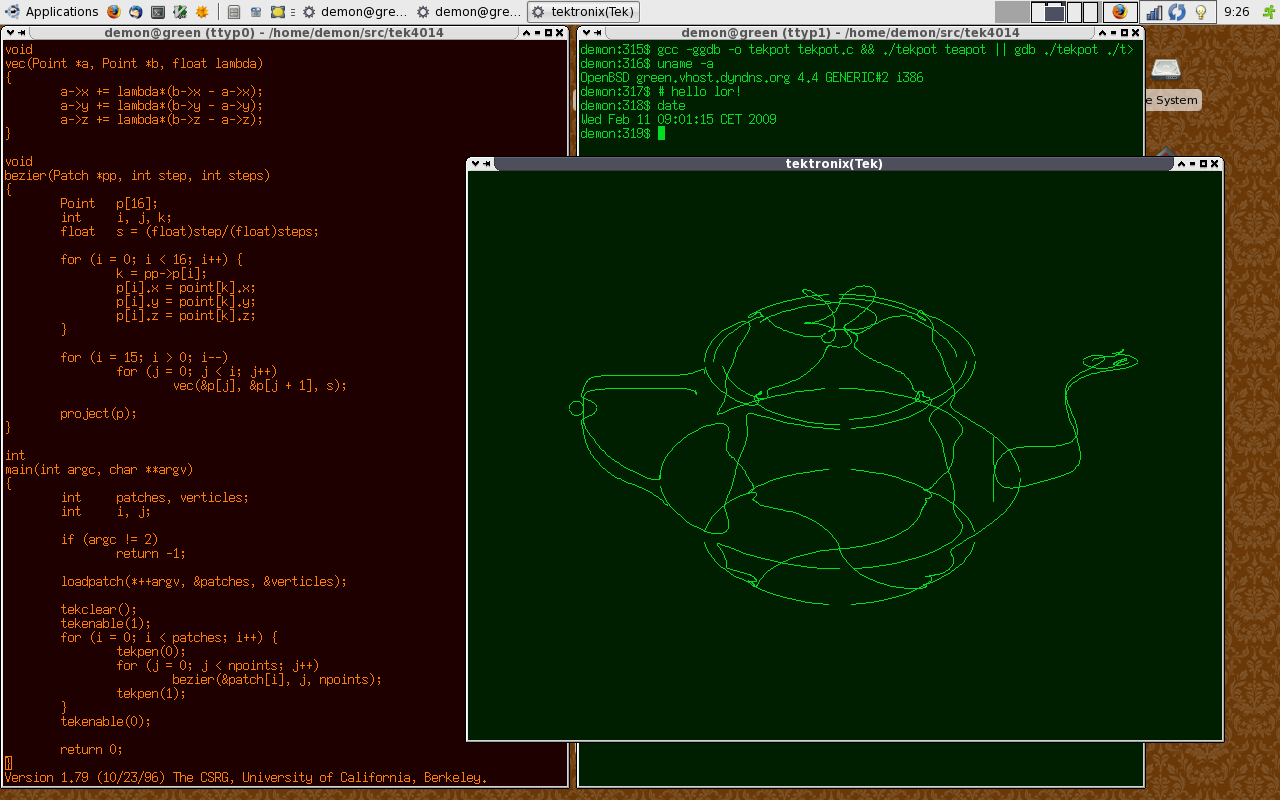Viewport: 1280px width, 800px height.
Task: Toggle stick pin on tektronix(Tek) window
Action: point(488,163)
